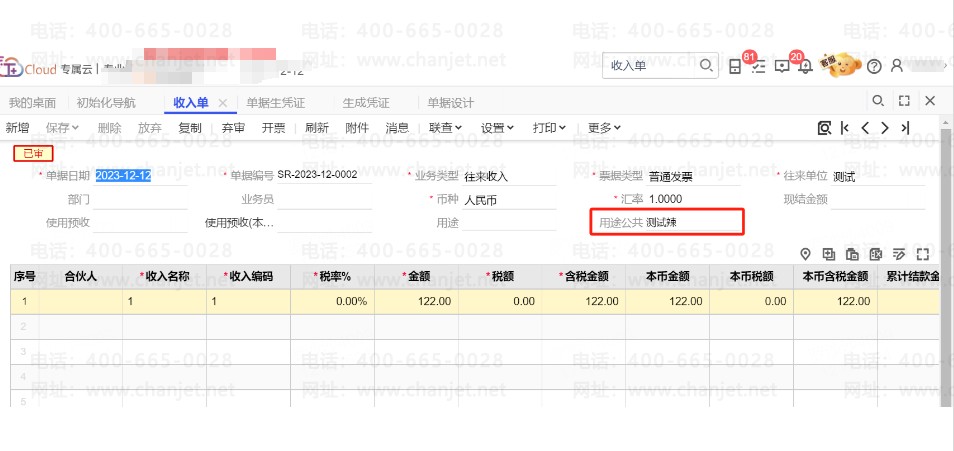Image resolution: width=954 pixels, height=451 pixels.
Task: Switch to the 单据设计 tab
Action: click(x=450, y=103)
